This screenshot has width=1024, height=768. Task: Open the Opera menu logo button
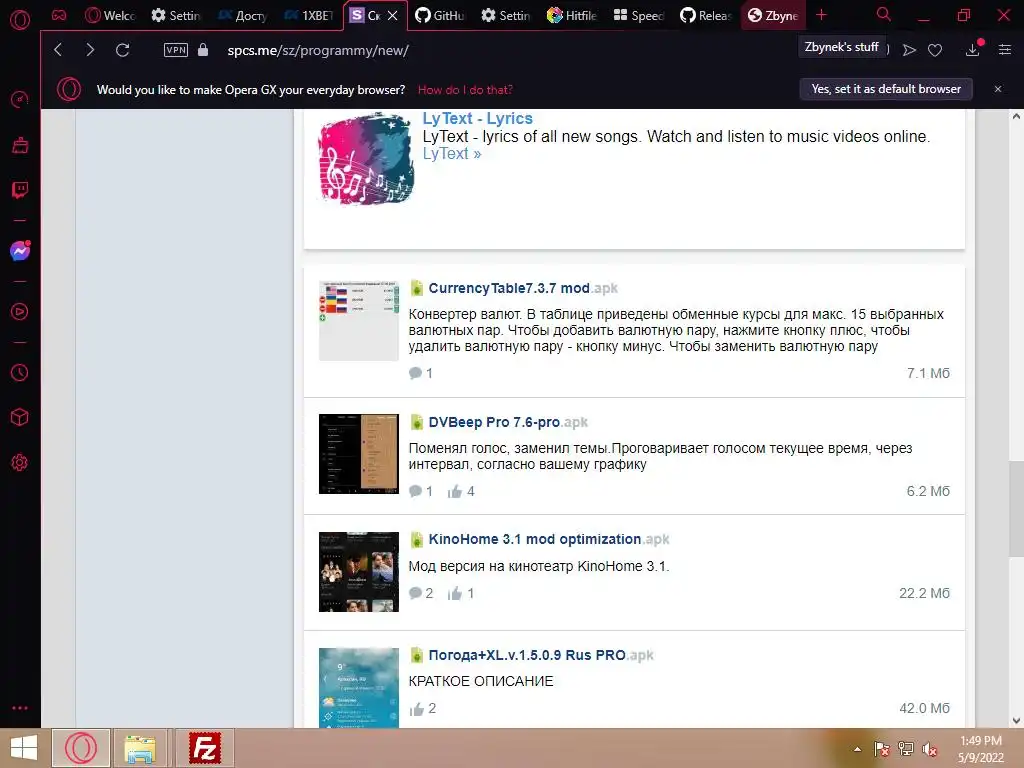[20, 20]
